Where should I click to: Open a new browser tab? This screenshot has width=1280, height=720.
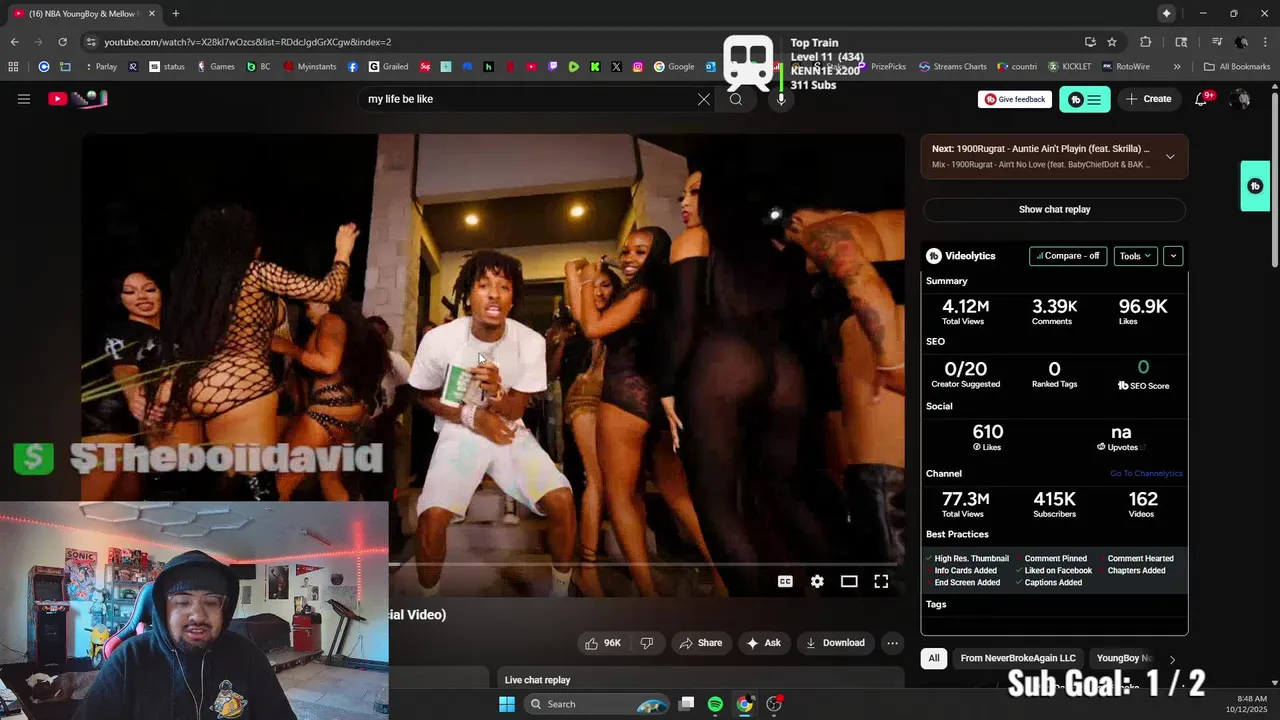coord(176,13)
